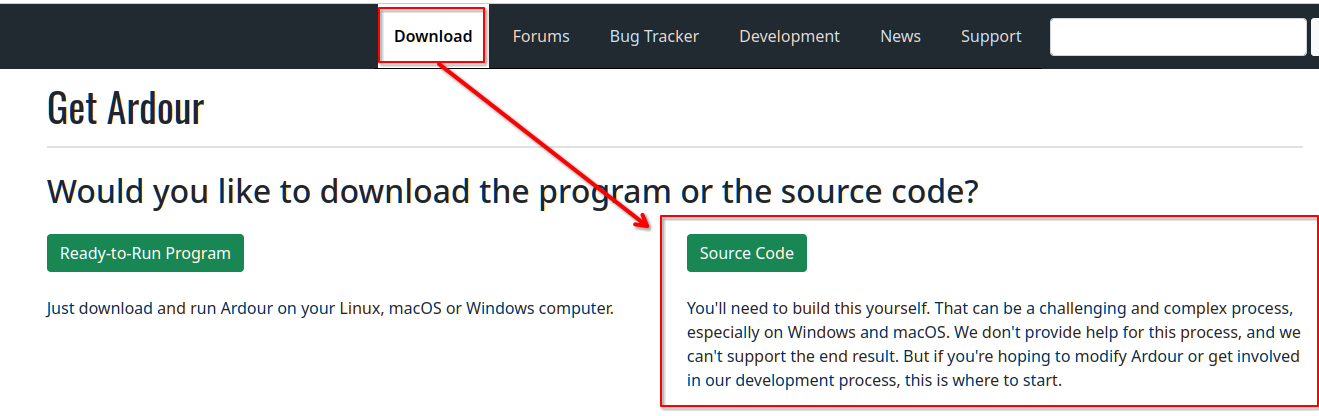
Task: Go to the Forums page
Action: [541, 36]
